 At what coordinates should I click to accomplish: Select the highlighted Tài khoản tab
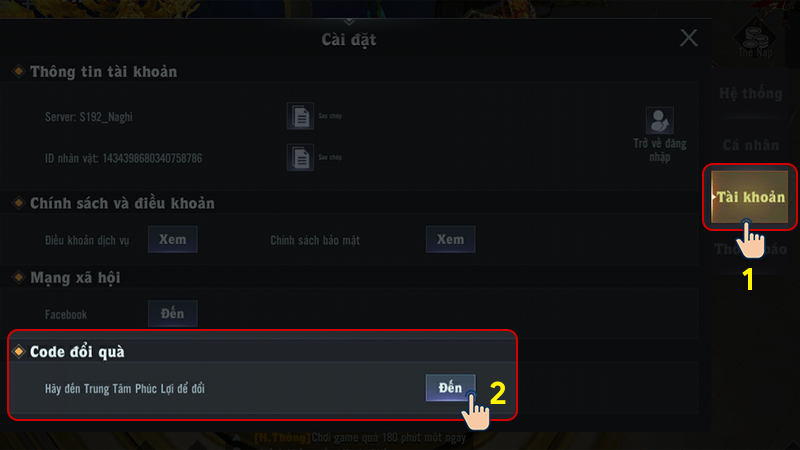pyautogui.click(x=749, y=197)
